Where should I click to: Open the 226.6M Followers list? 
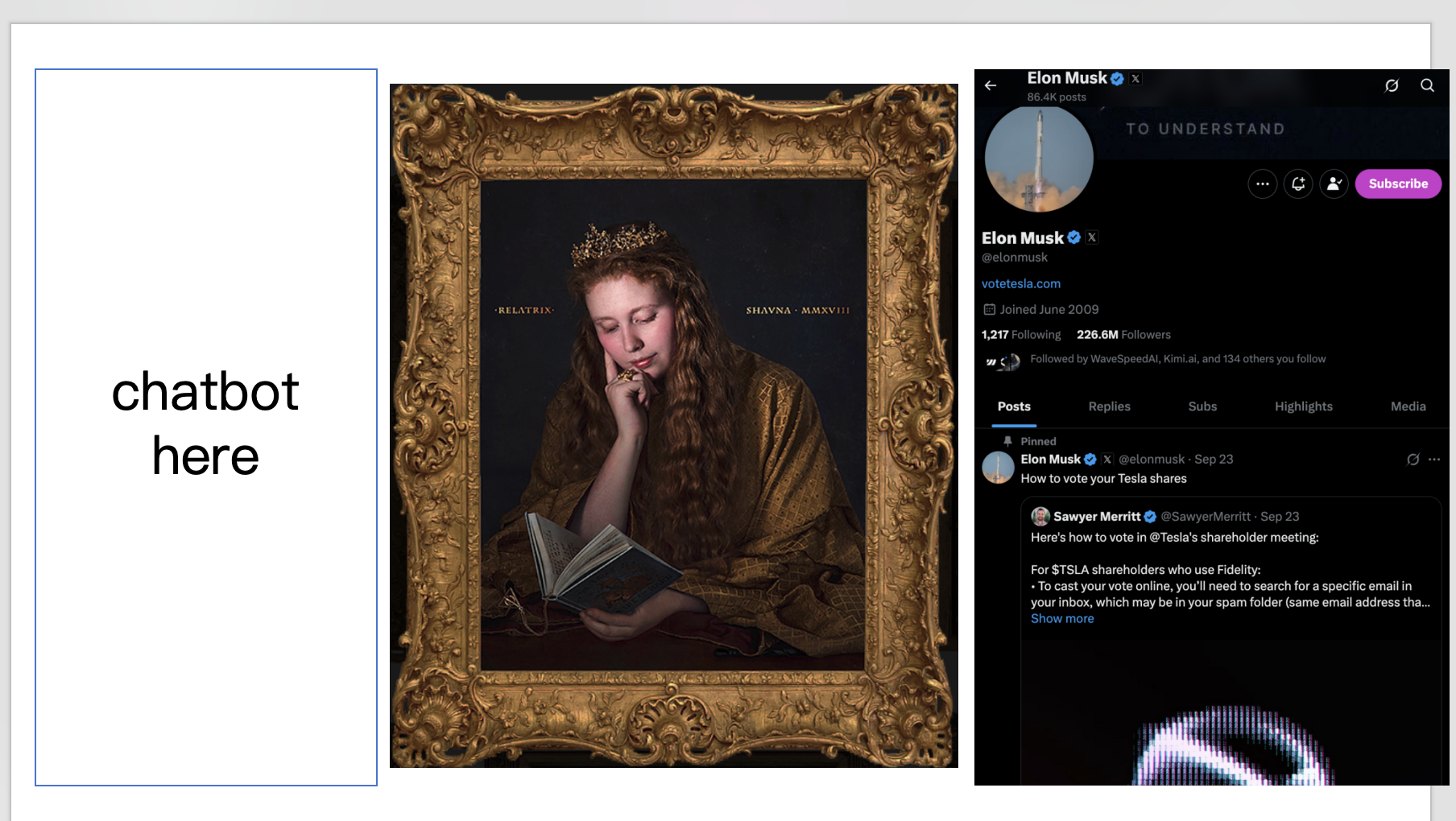pos(1123,335)
